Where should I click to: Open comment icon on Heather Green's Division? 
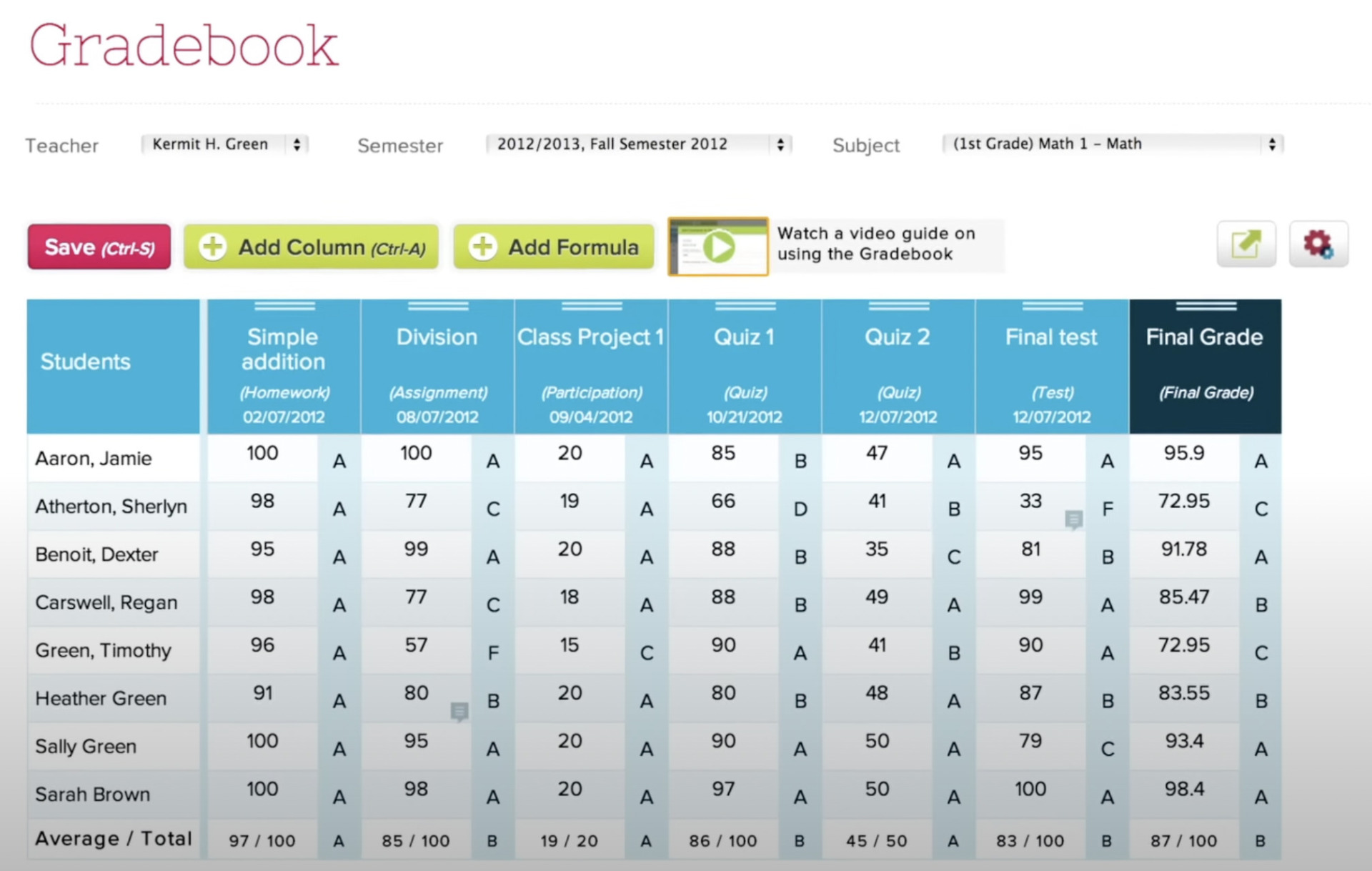click(x=459, y=711)
